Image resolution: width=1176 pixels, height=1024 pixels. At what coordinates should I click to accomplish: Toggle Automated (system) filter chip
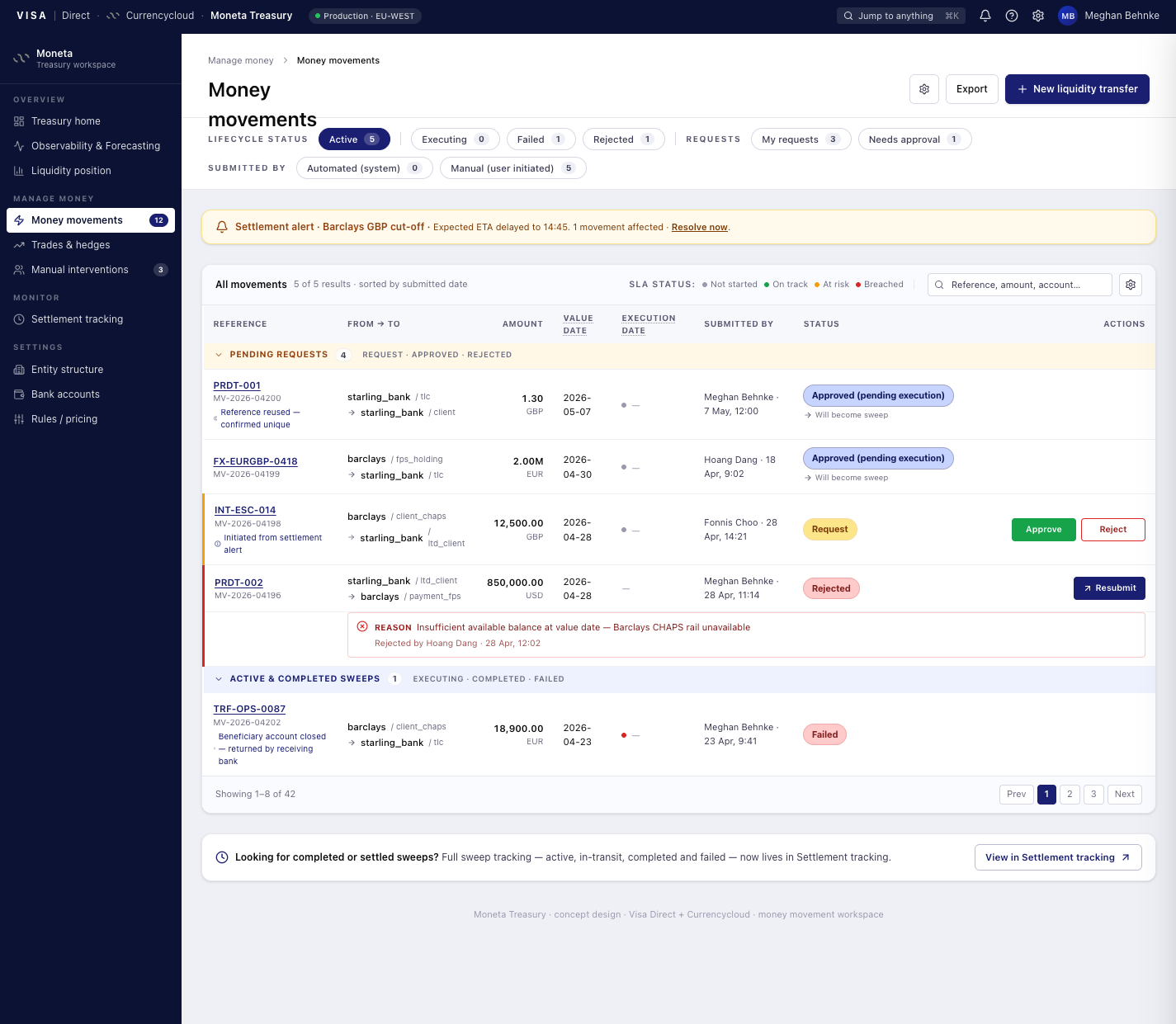[x=364, y=168]
